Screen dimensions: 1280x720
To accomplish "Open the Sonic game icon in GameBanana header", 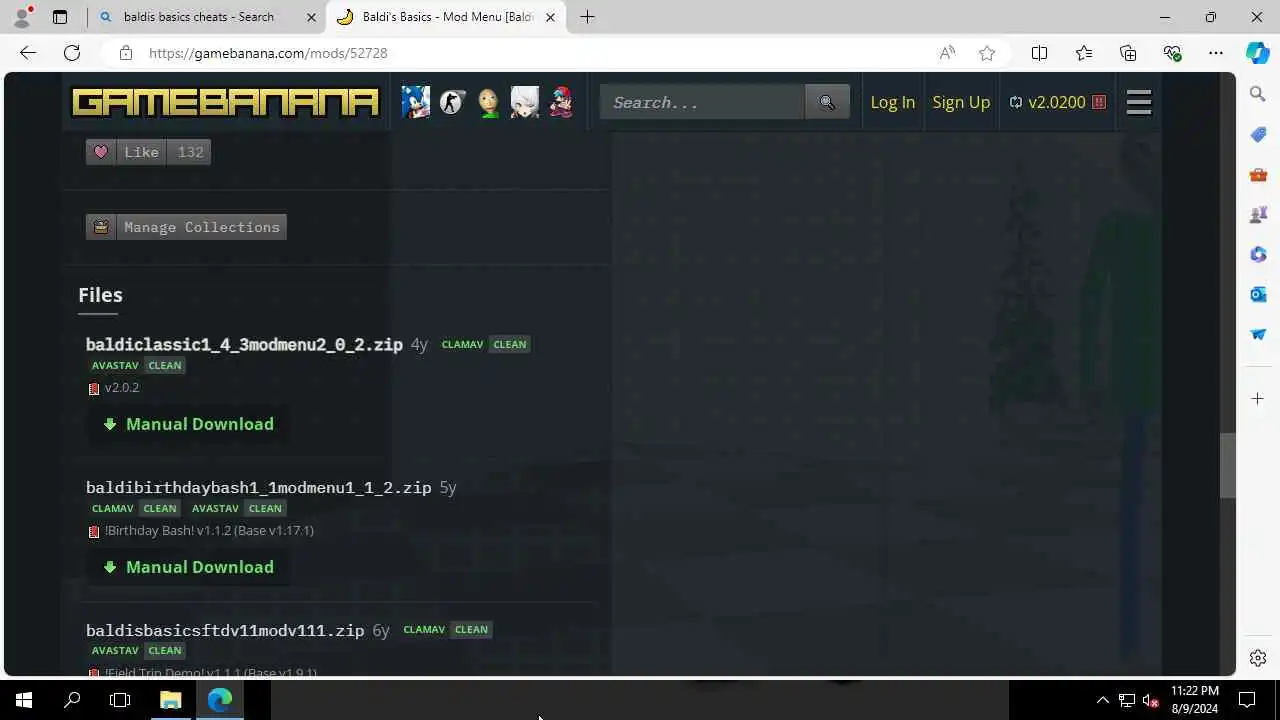I will (416, 102).
